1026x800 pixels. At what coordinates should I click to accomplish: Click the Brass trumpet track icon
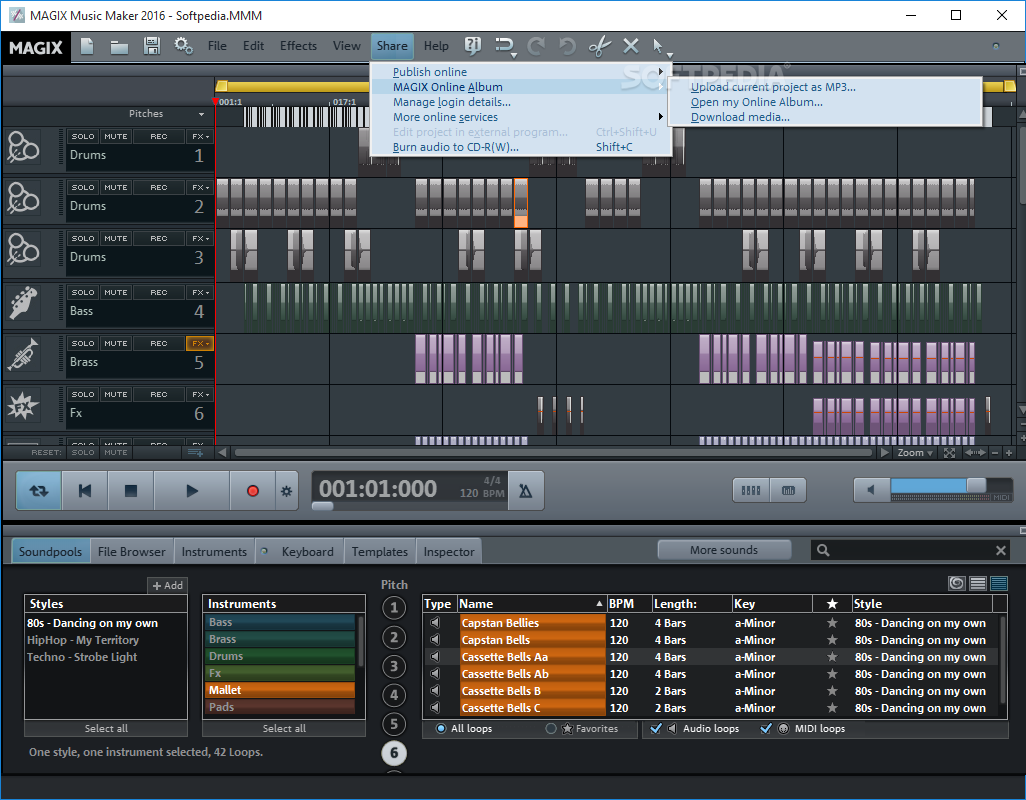pos(23,355)
